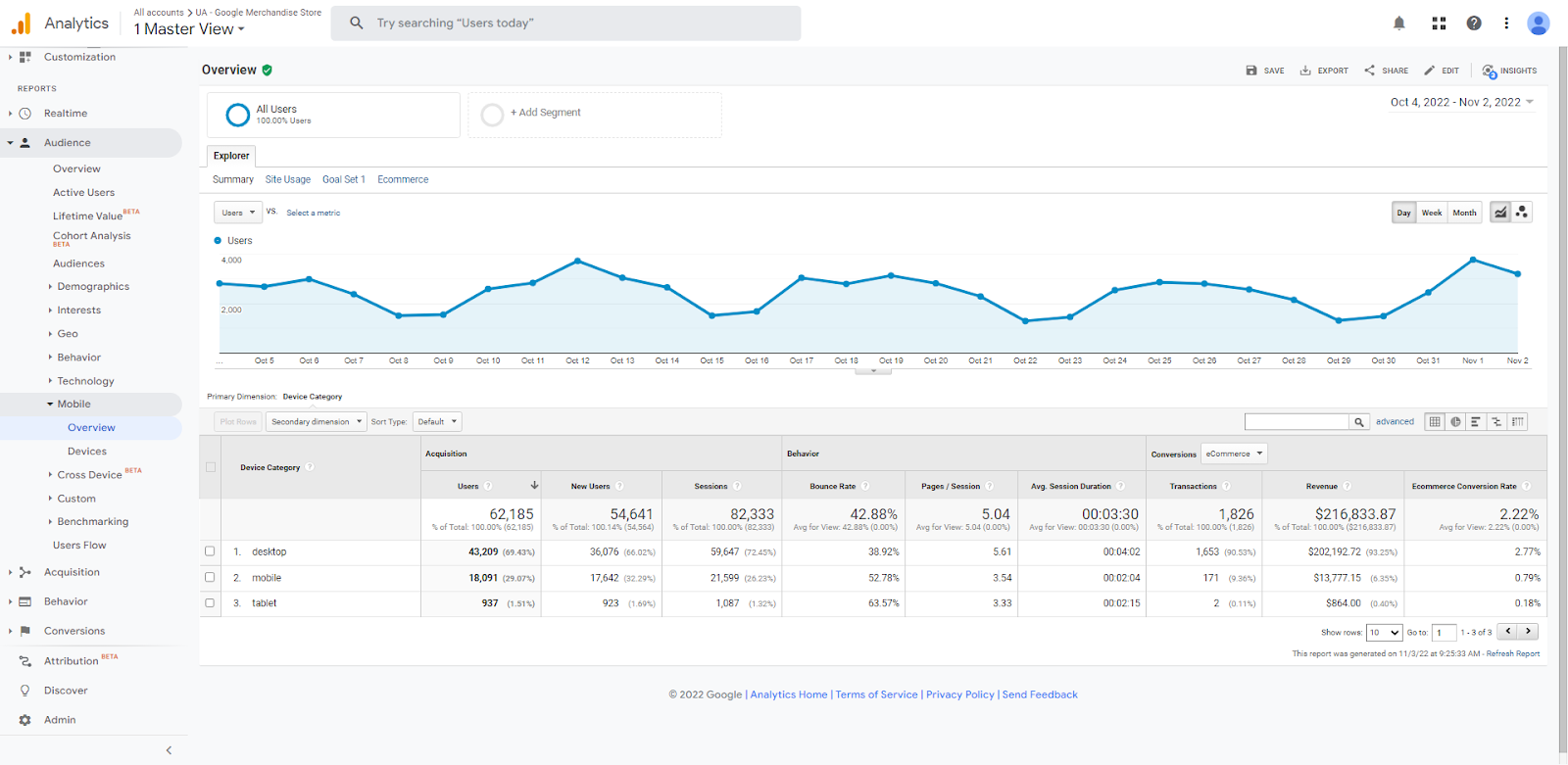Go to the previous table page arrow

click(1509, 632)
